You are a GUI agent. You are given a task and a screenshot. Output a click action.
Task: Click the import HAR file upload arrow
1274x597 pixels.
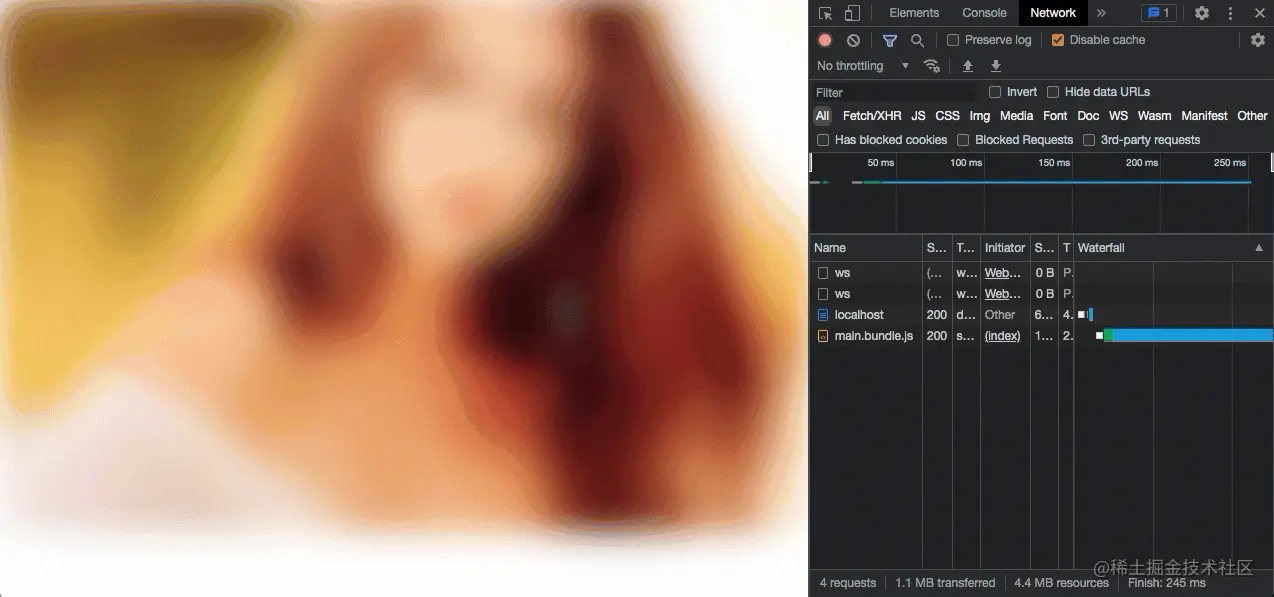[x=967, y=66]
